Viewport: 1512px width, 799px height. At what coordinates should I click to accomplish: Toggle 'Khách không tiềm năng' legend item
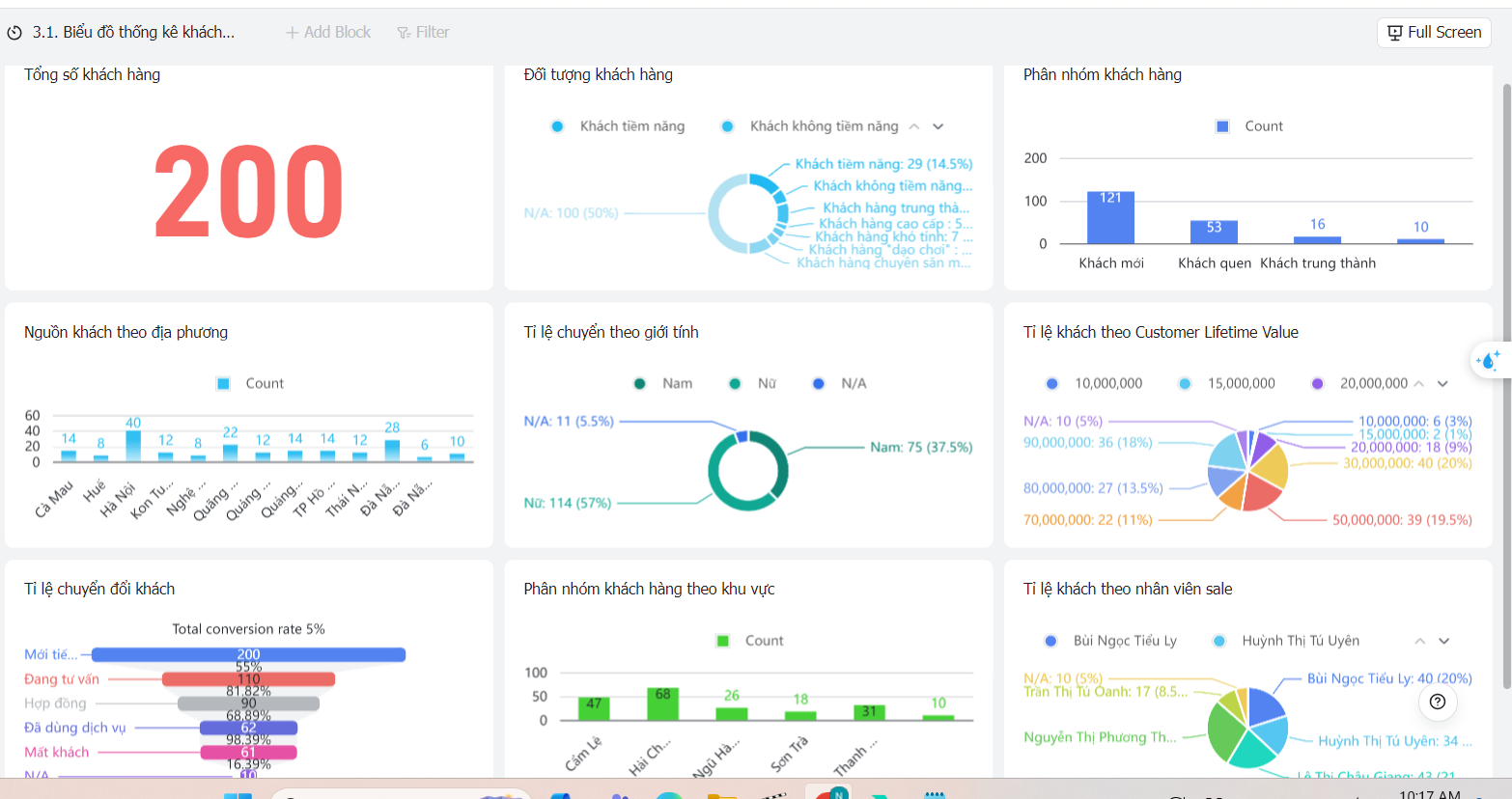[x=810, y=126]
